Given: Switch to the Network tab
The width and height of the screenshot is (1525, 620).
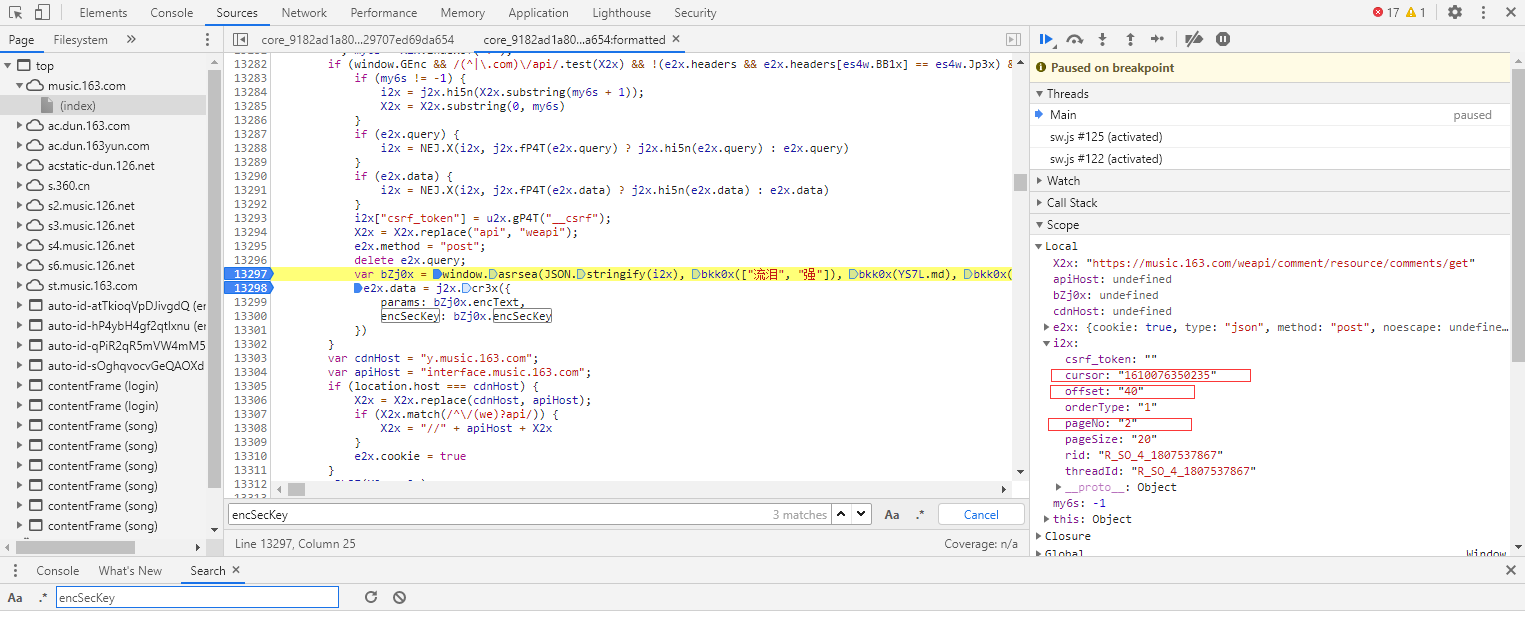Looking at the screenshot, I should pos(304,13).
